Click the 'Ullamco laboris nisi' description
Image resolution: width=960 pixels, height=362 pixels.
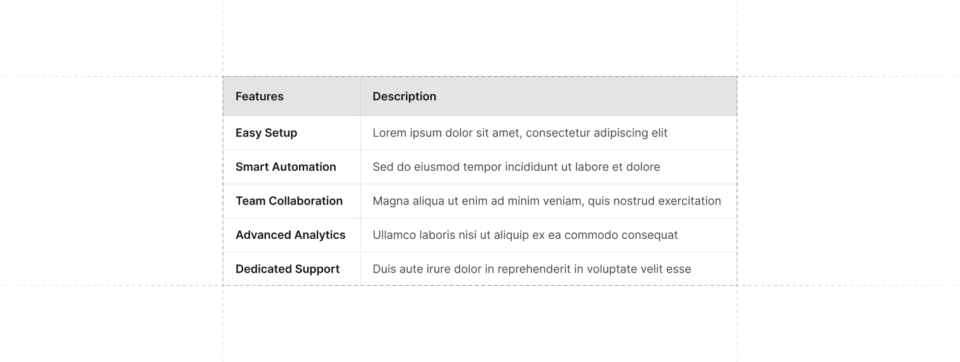[x=525, y=235]
